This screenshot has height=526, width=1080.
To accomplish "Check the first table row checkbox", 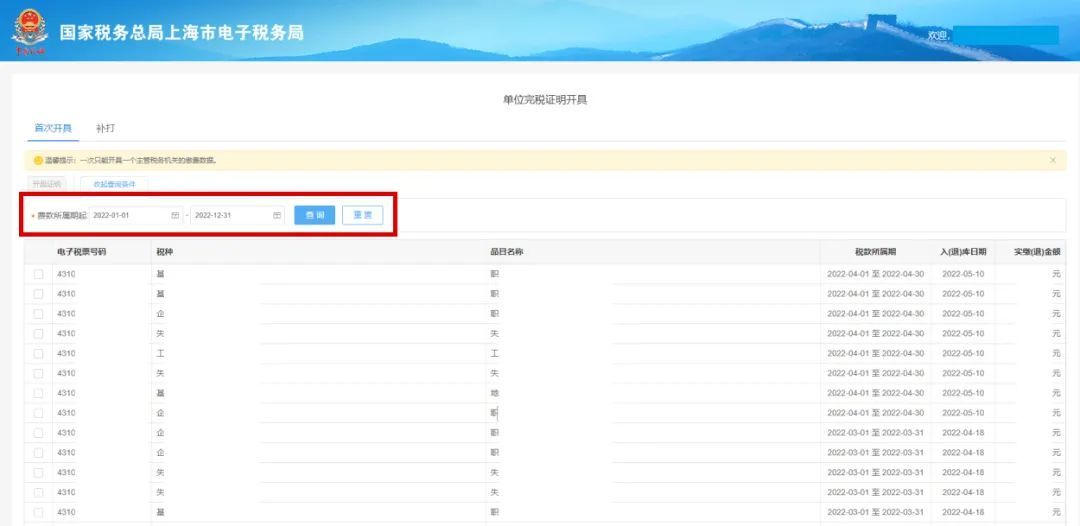I will pyautogui.click(x=38, y=274).
